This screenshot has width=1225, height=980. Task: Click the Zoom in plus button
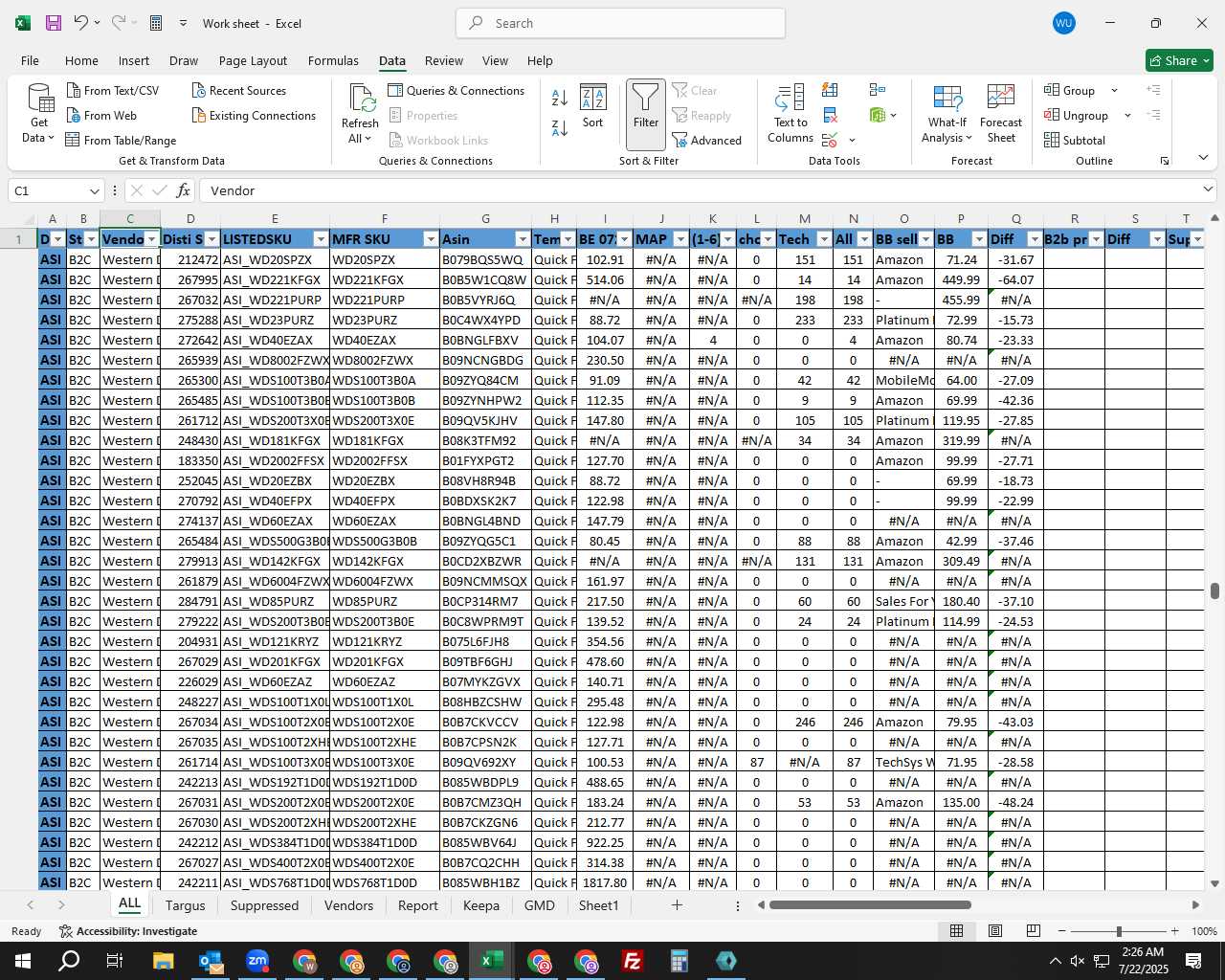point(1174,931)
